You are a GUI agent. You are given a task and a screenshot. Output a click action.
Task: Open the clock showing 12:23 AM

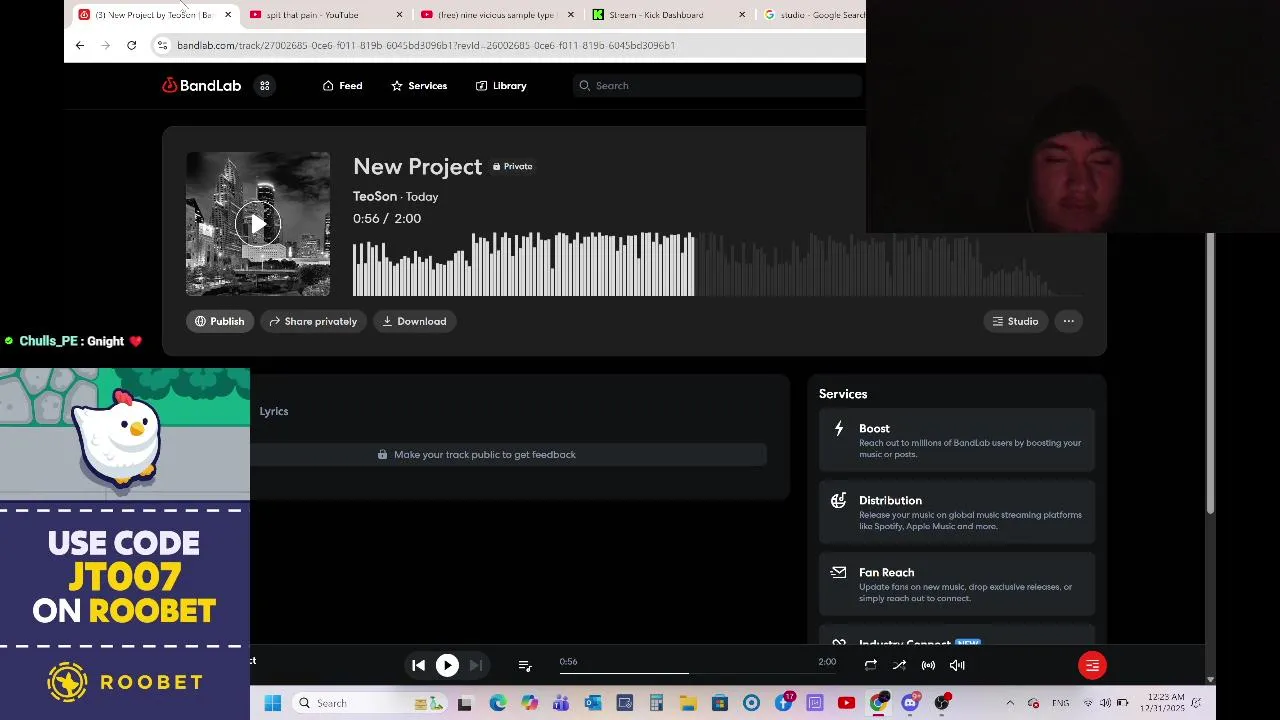[1166, 703]
